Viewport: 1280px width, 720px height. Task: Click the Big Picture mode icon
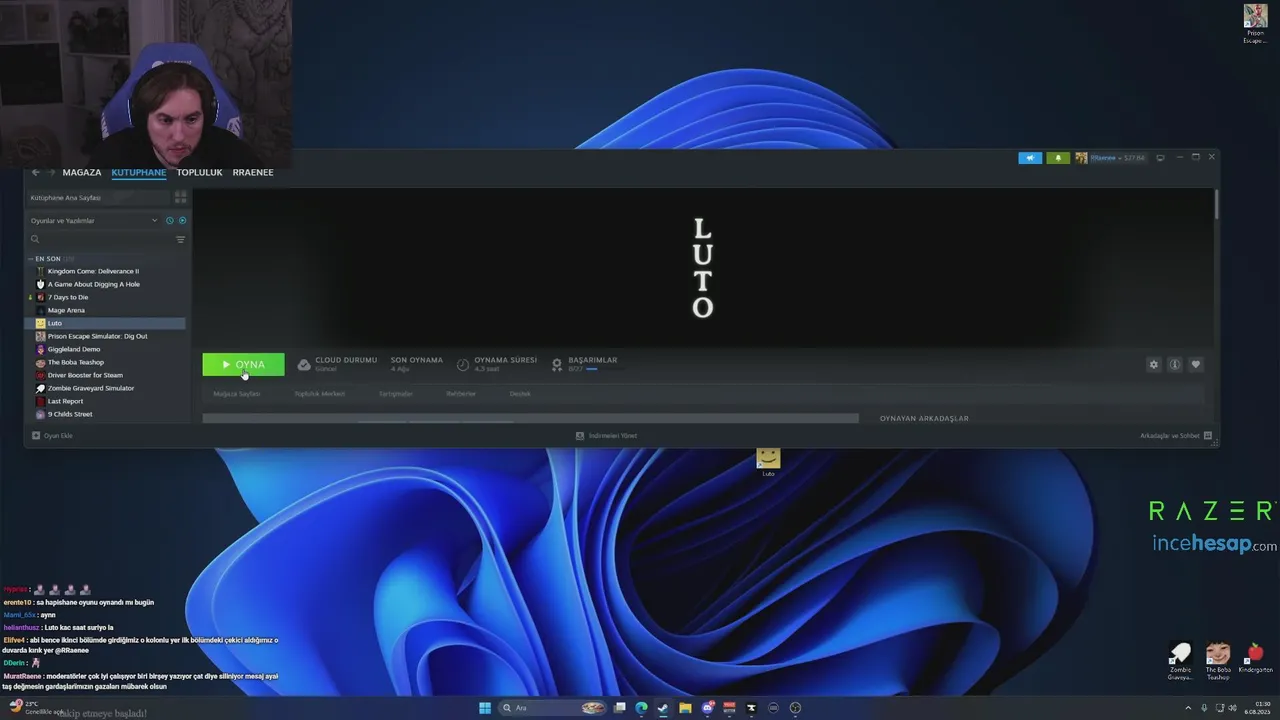click(1160, 158)
